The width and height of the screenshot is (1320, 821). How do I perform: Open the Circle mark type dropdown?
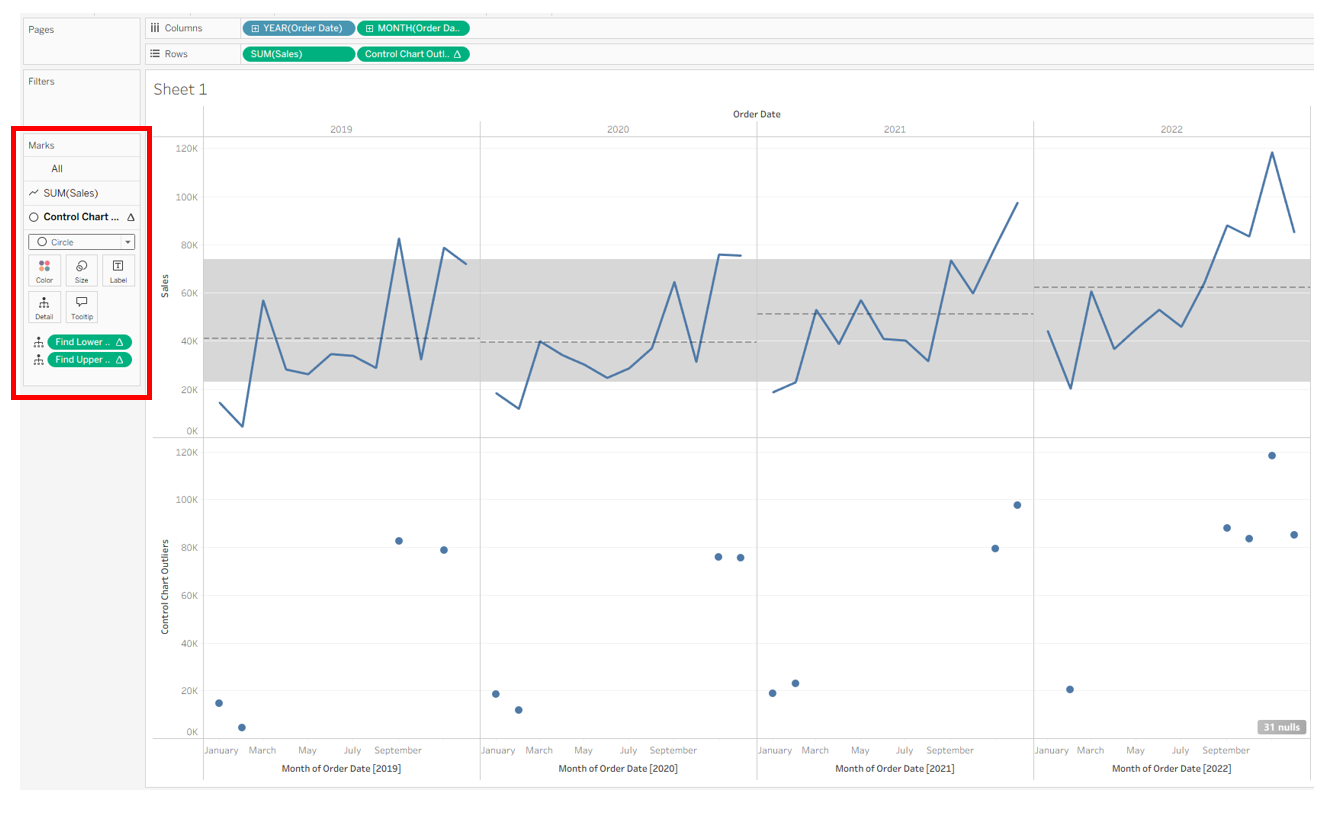[x=127, y=242]
